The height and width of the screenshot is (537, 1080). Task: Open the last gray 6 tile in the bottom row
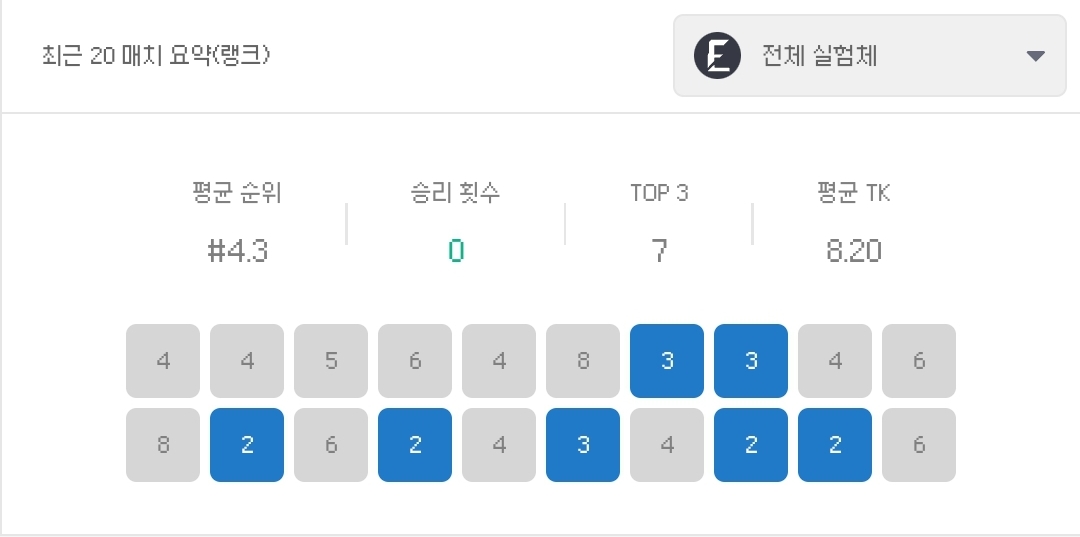click(x=919, y=445)
